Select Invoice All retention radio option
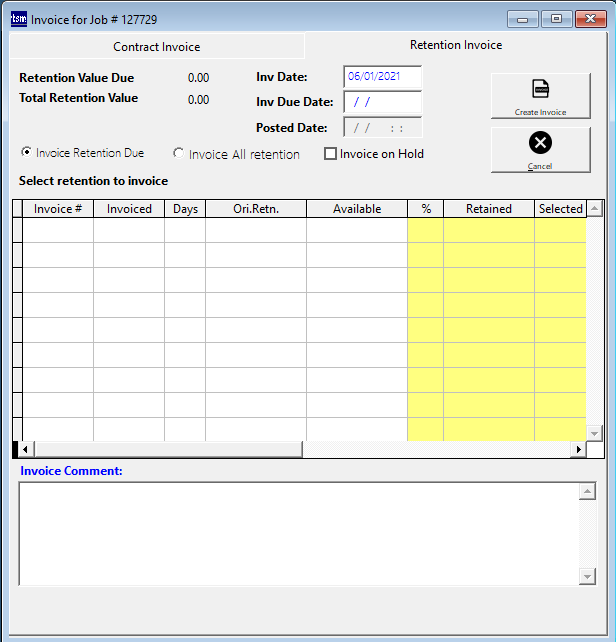This screenshot has height=642, width=616. (x=179, y=154)
